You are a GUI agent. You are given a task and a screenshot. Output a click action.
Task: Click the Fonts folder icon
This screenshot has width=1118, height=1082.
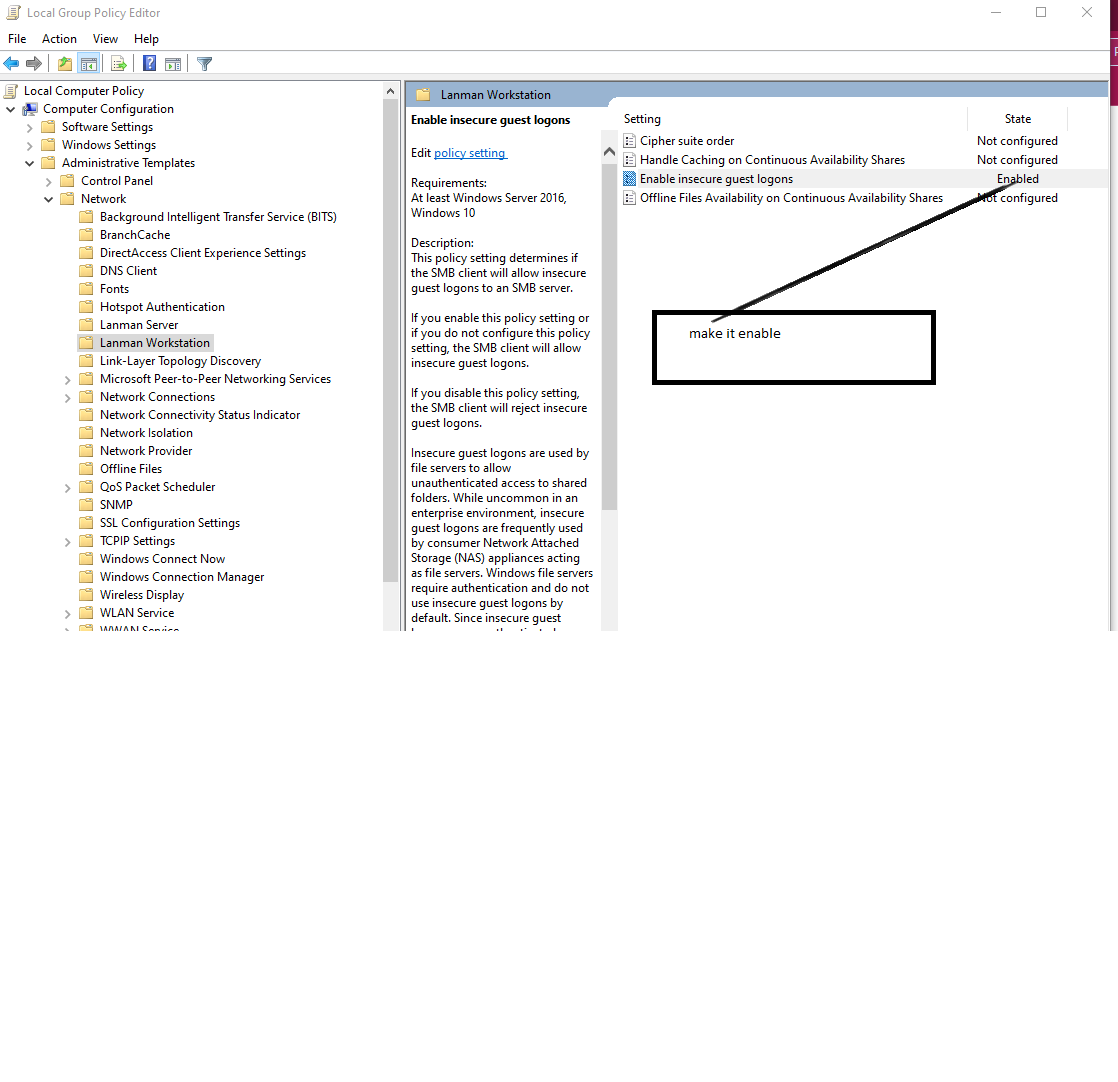(86, 289)
